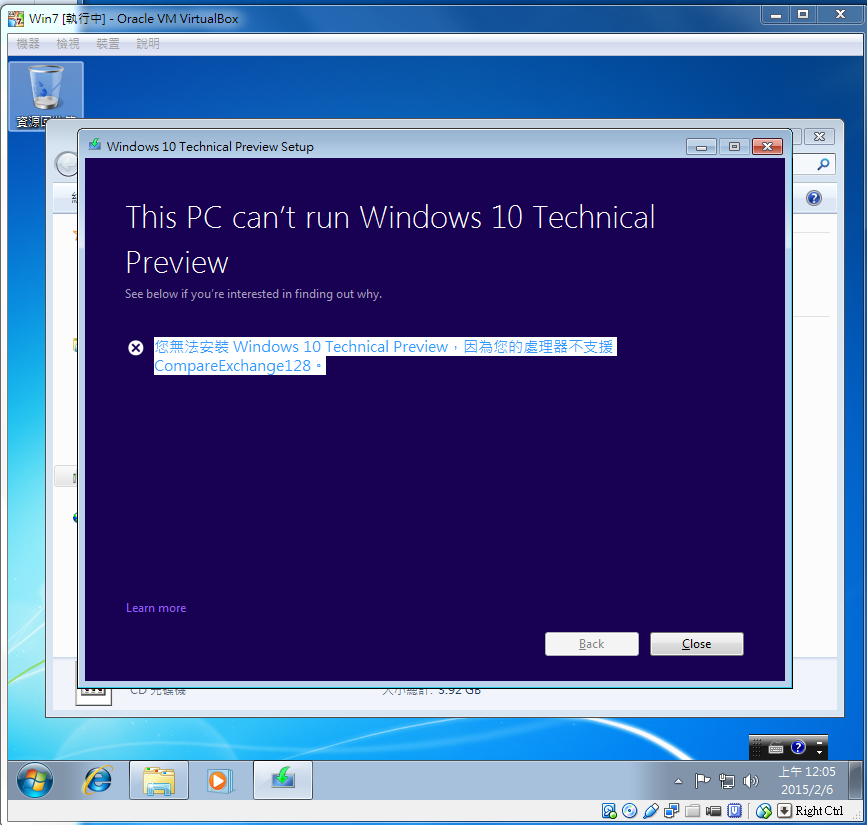This screenshot has width=867, height=825.
Task: Click the Close button in Setup
Action: [697, 644]
